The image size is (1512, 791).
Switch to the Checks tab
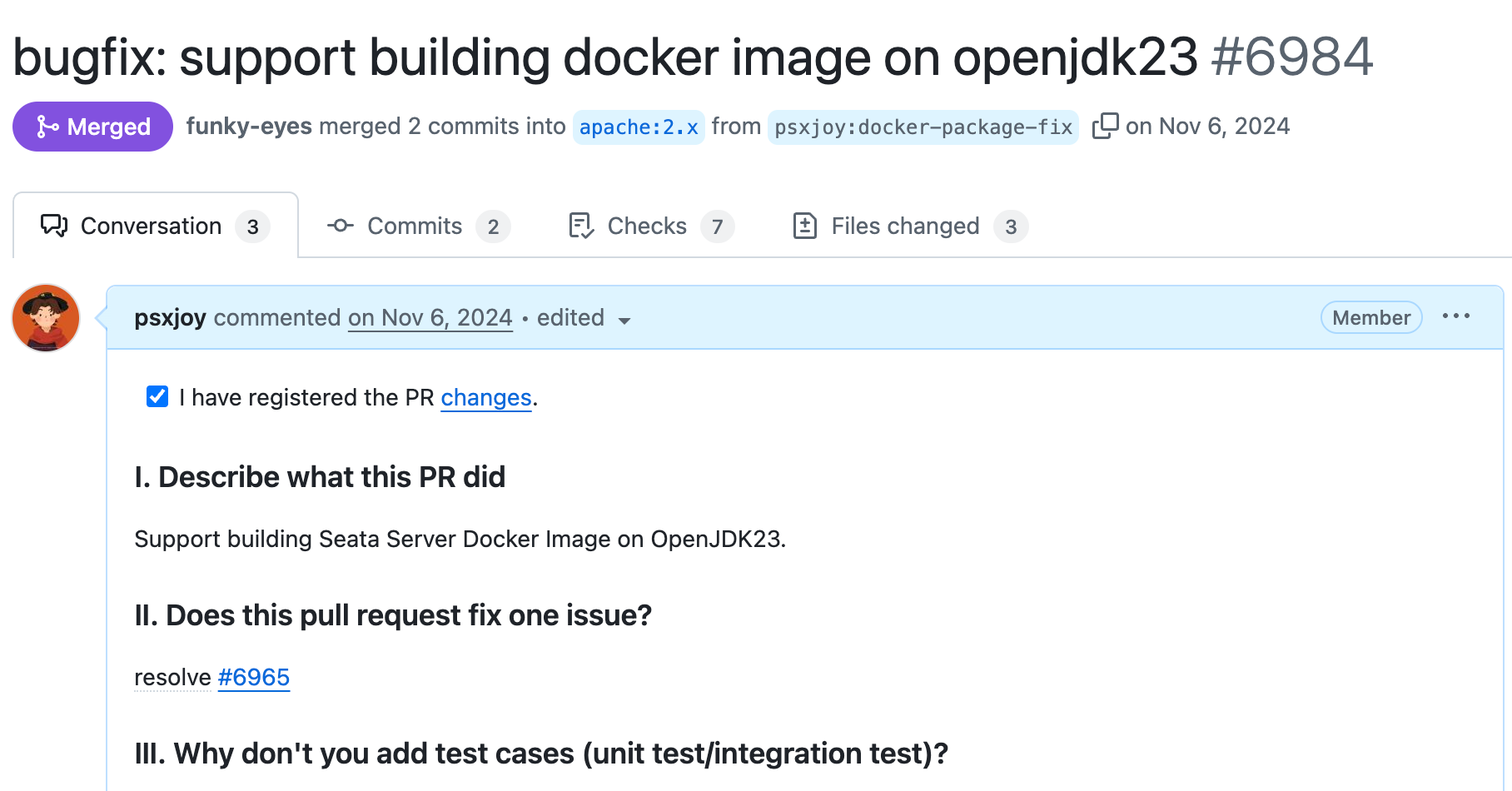pyautogui.click(x=647, y=226)
